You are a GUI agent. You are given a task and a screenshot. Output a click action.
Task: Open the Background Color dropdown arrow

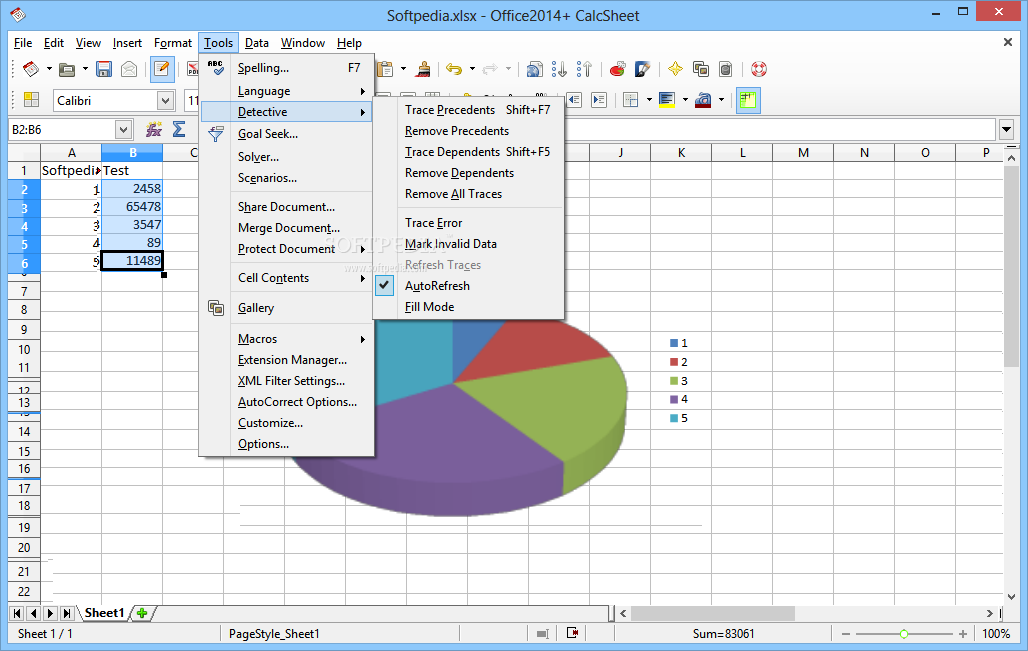tap(685, 100)
